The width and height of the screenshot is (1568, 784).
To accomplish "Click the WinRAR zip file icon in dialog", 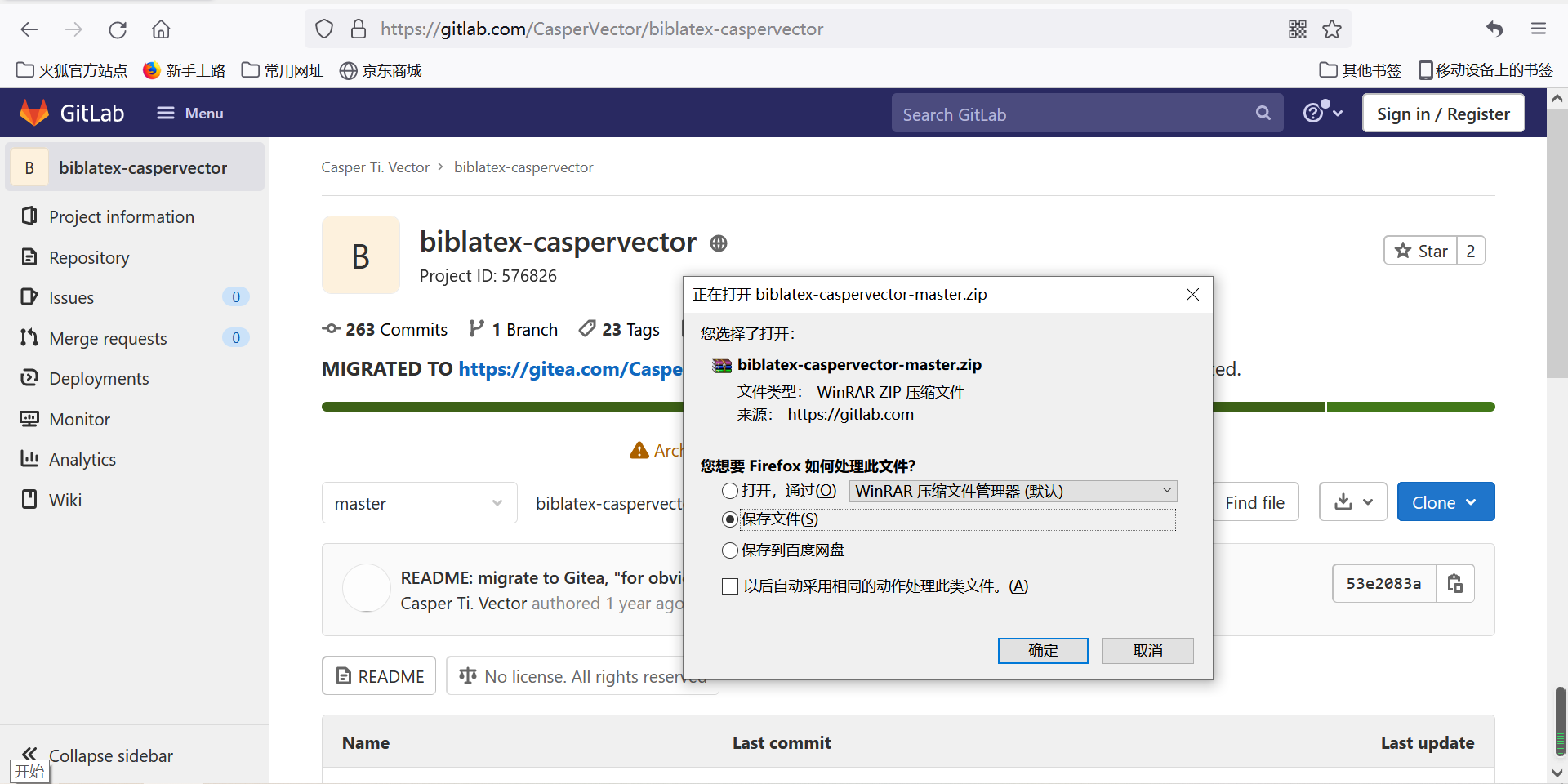I will pos(722,365).
